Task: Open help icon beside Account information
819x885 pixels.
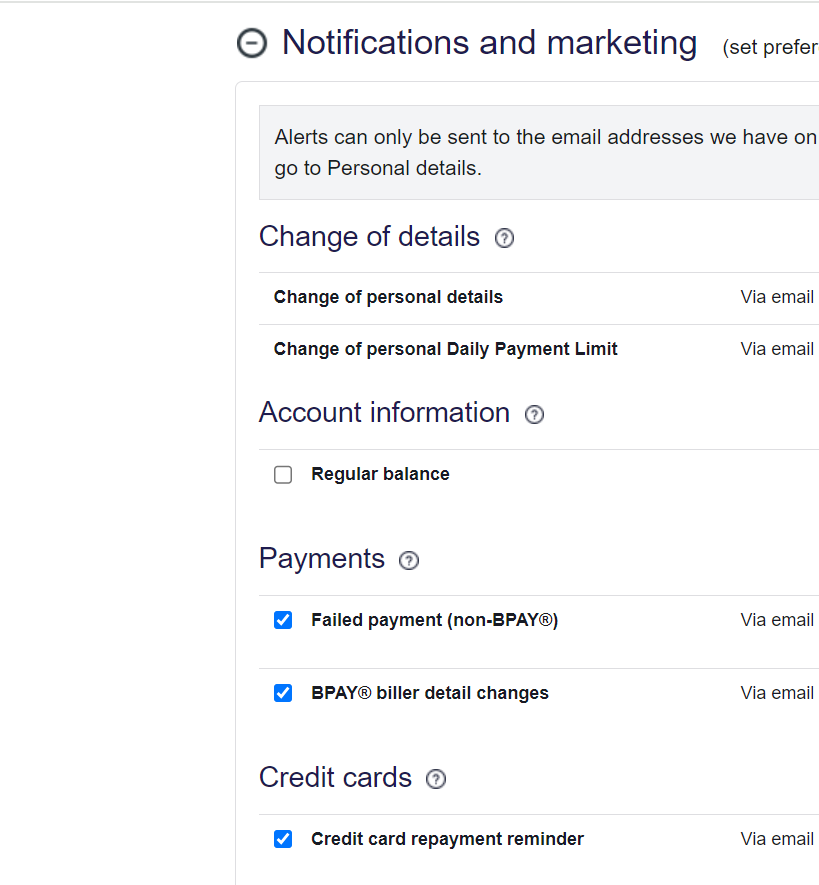Action: coord(534,414)
